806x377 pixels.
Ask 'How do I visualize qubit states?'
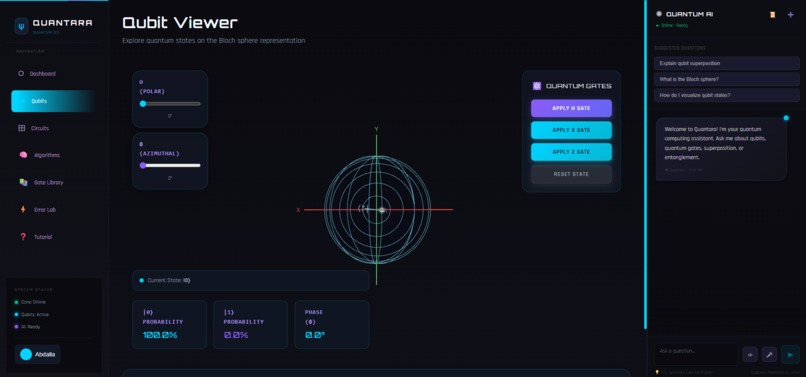[x=726, y=95]
